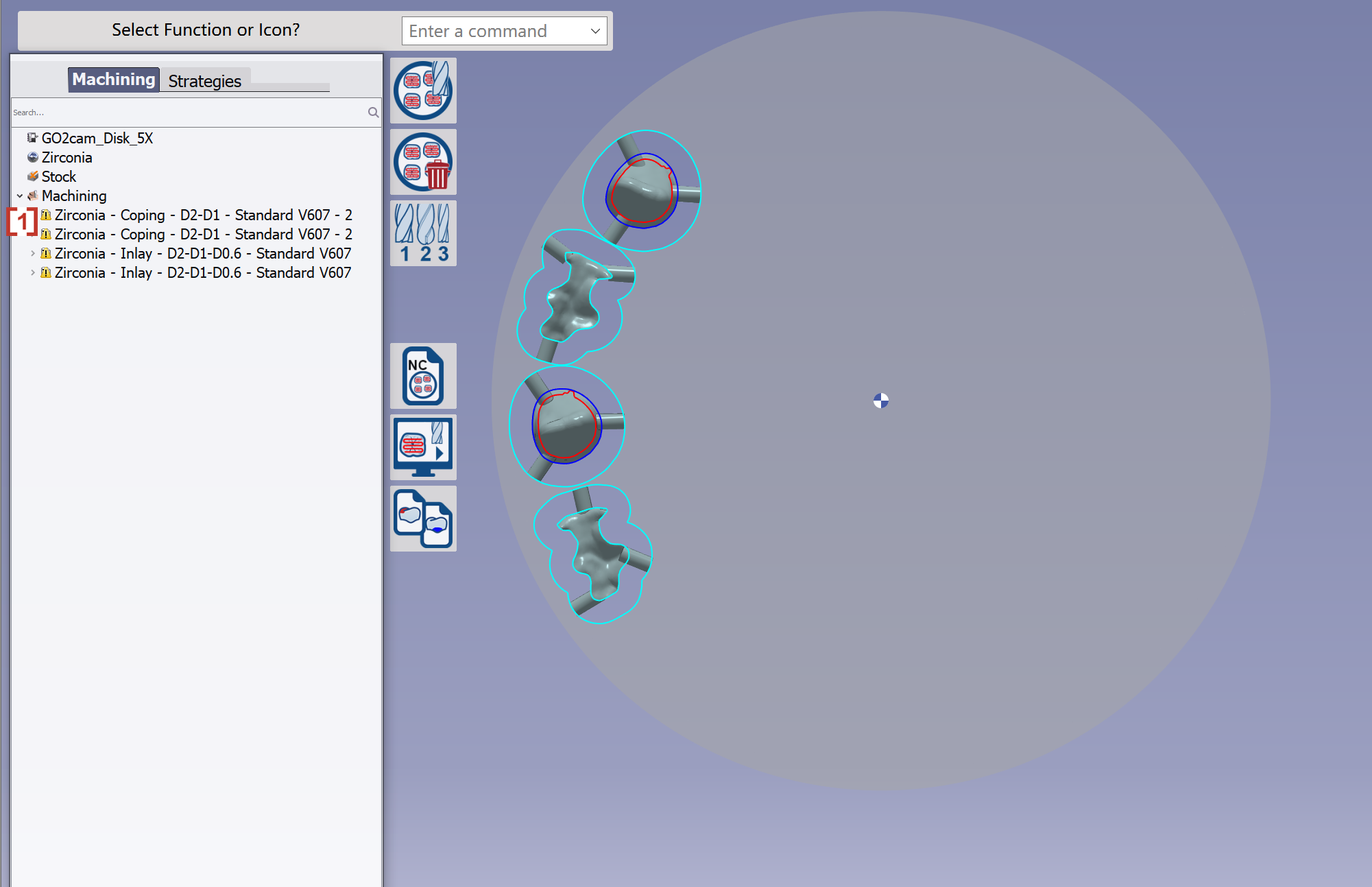Click the upper inlay part in the disk
The height and width of the screenshot is (887, 1372).
(x=576, y=298)
